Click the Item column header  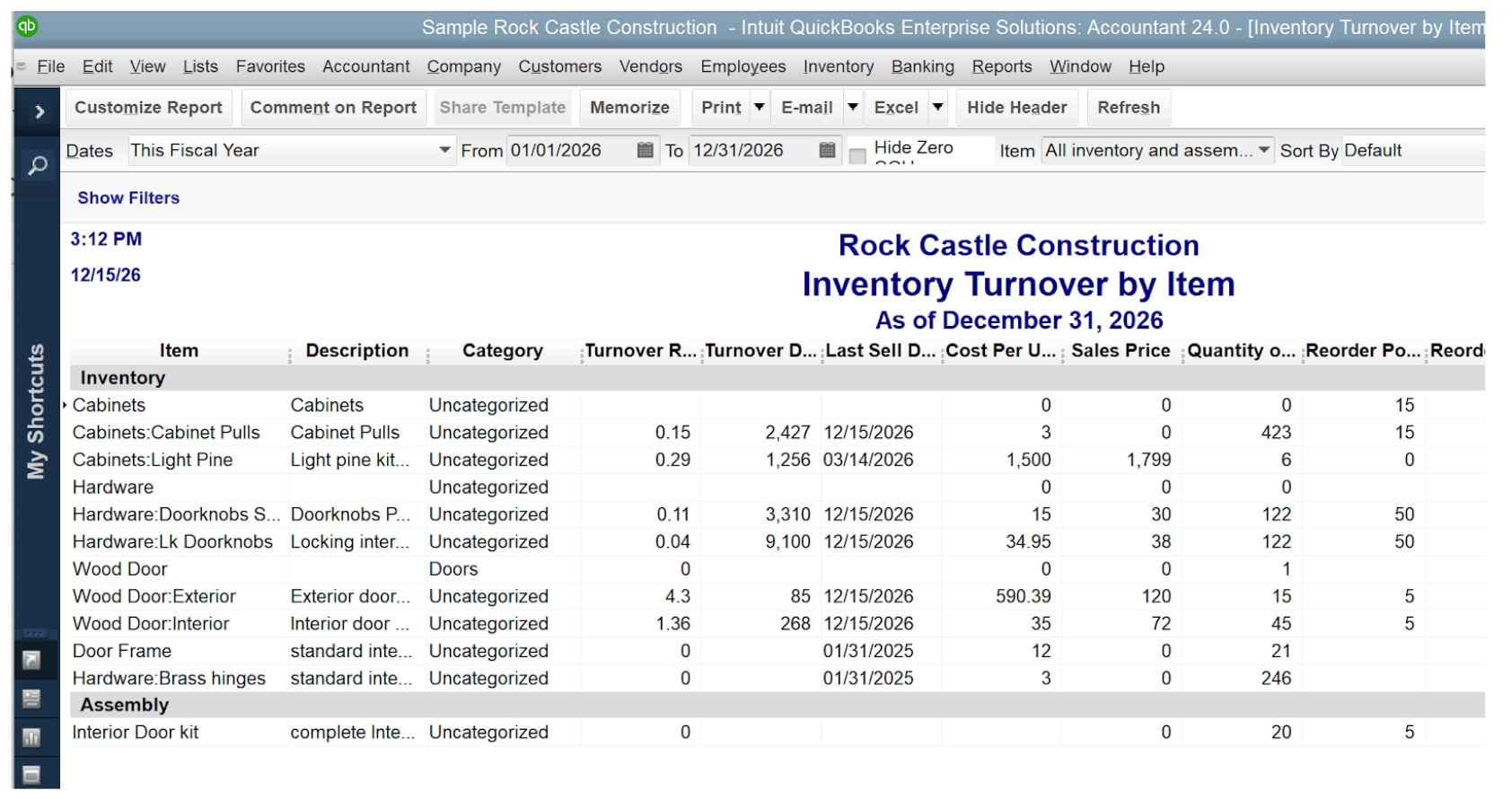pyautogui.click(x=179, y=350)
